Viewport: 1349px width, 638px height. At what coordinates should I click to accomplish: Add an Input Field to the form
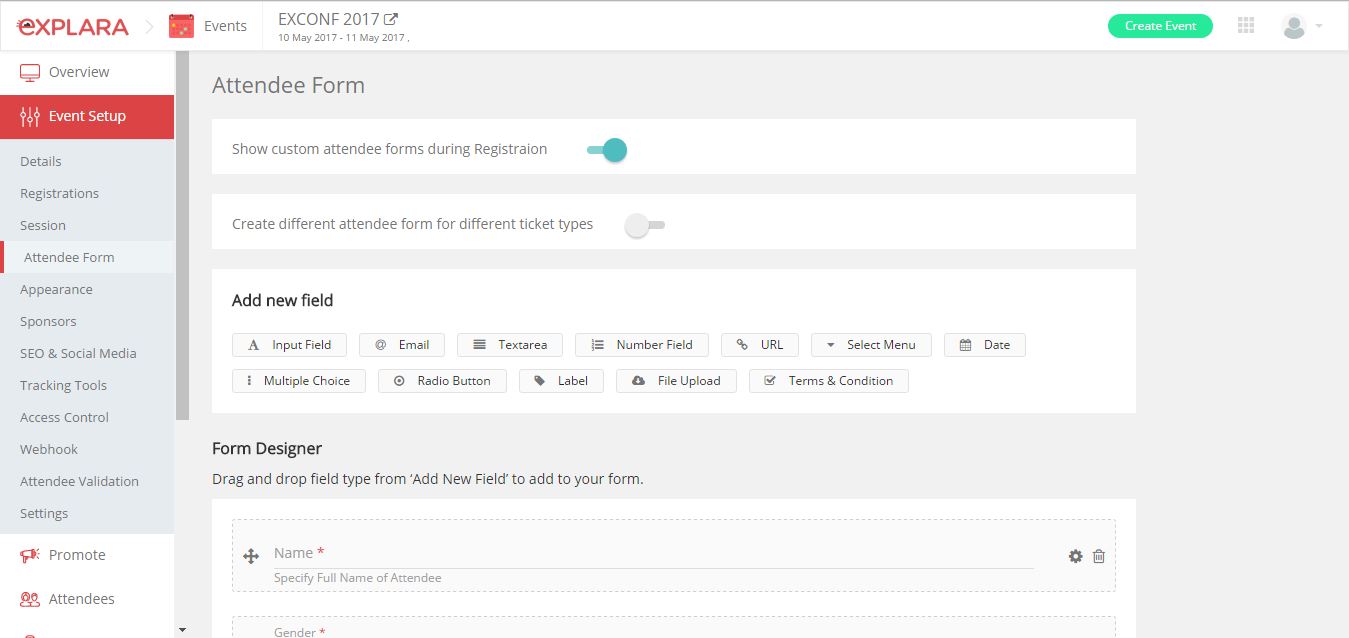pyautogui.click(x=289, y=345)
